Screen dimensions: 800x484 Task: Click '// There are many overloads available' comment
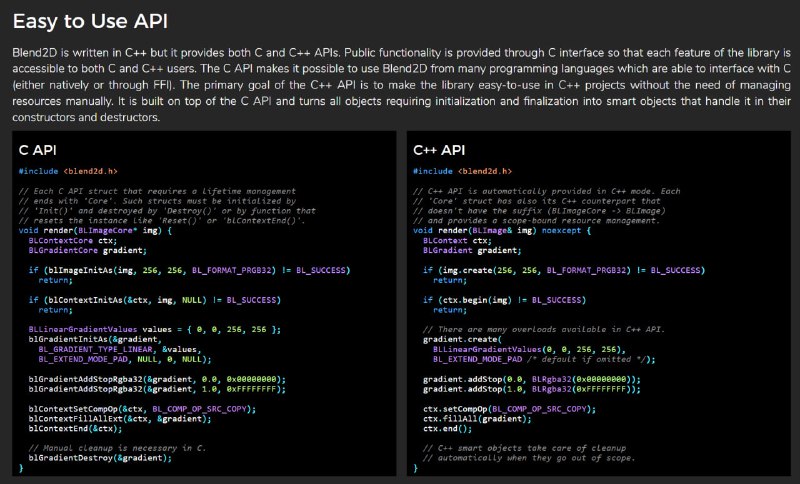tap(544, 329)
